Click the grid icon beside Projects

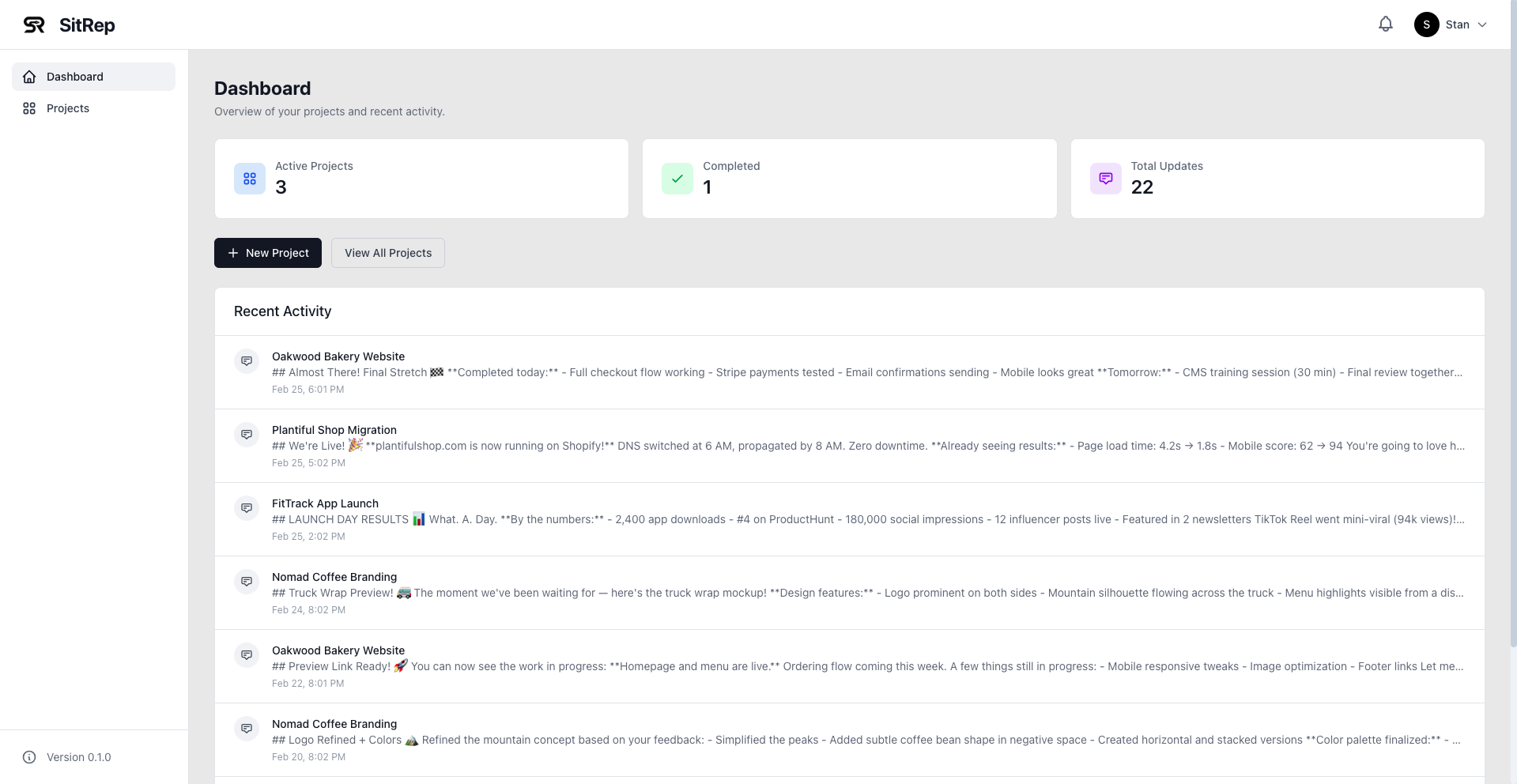pyautogui.click(x=29, y=108)
